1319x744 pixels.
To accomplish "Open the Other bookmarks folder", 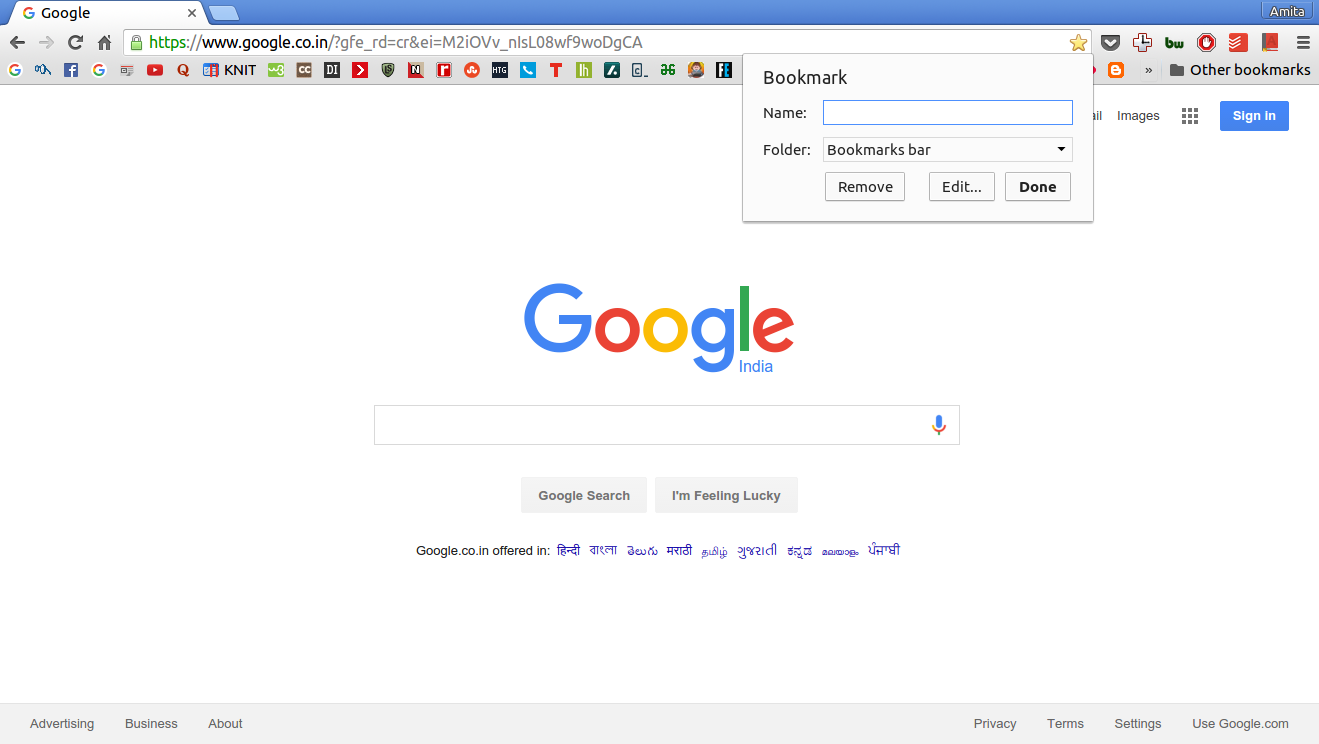I will click(1239, 70).
